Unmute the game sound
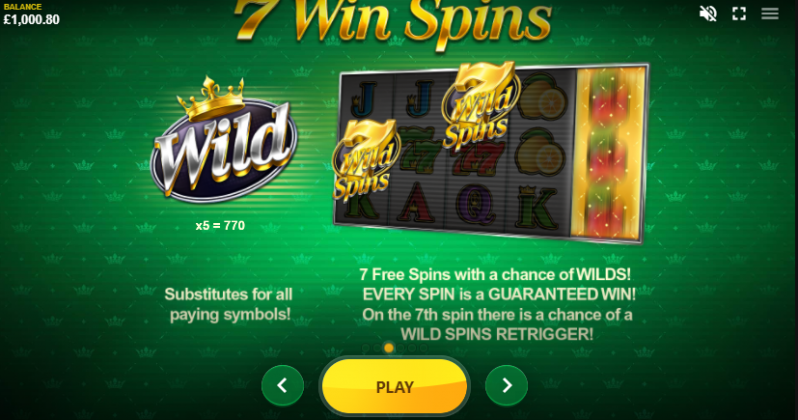 [708, 14]
